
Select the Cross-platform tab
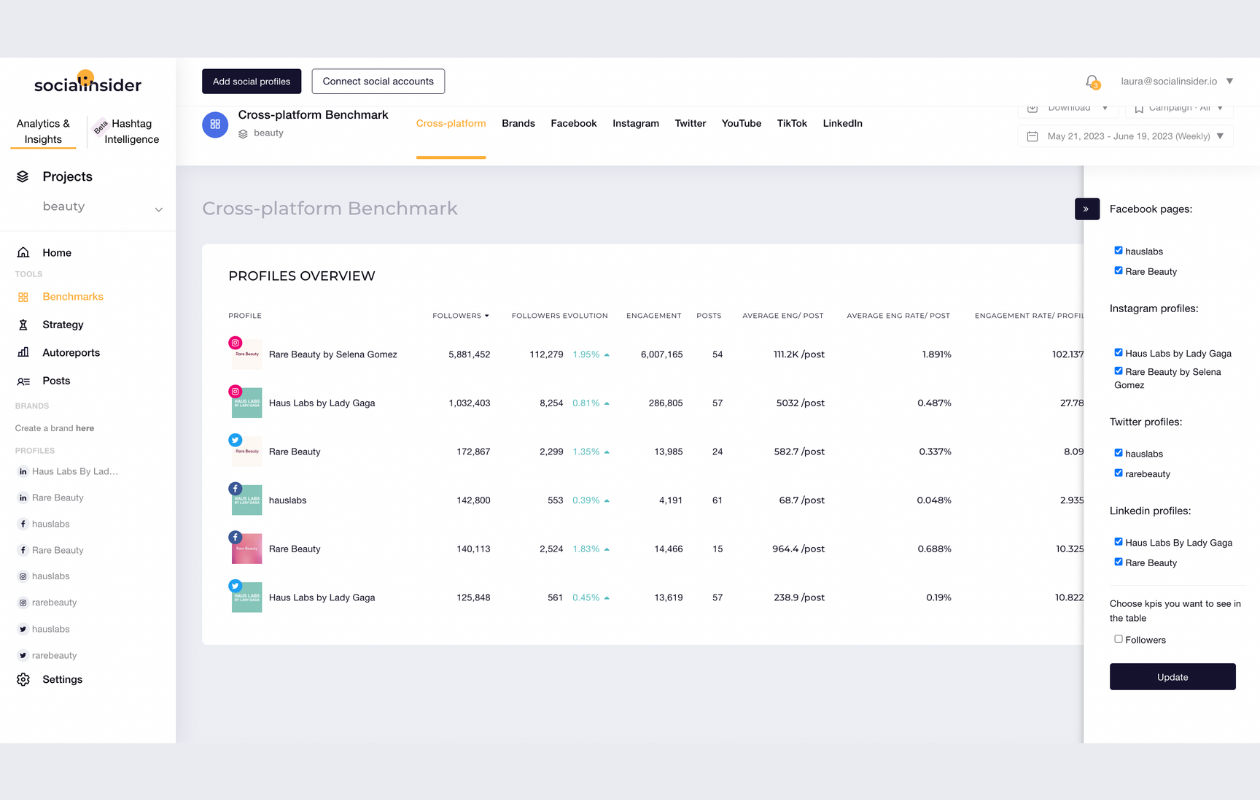[451, 124]
